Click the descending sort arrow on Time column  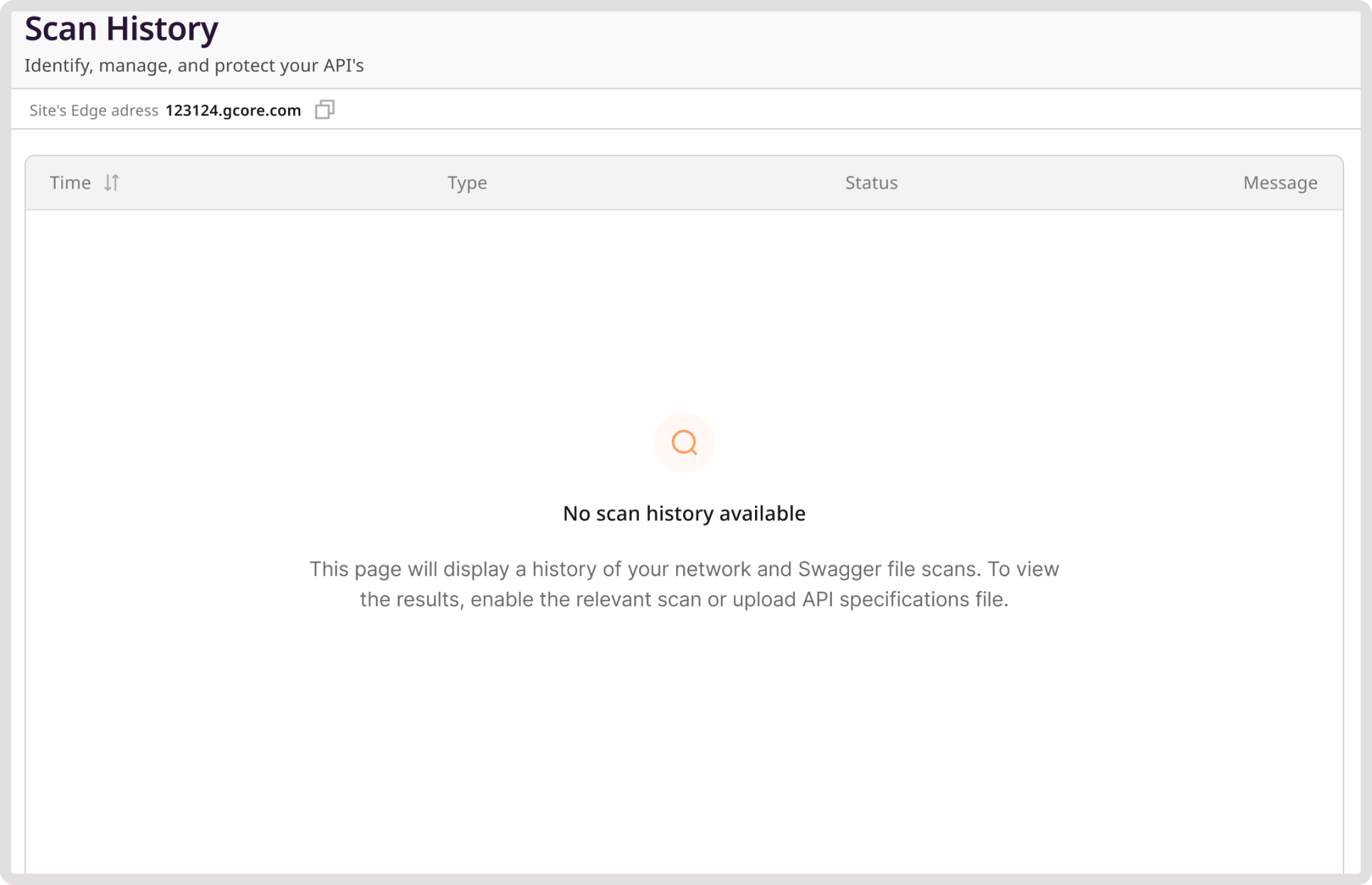(x=107, y=183)
